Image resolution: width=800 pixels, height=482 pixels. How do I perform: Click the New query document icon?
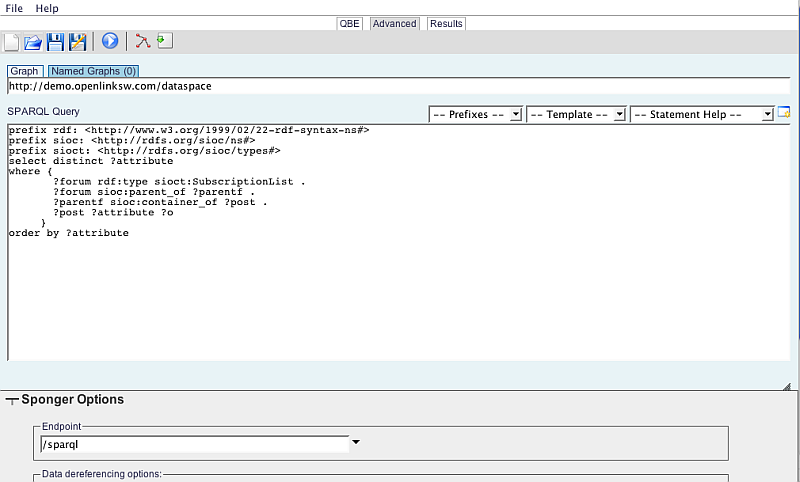click(11, 42)
